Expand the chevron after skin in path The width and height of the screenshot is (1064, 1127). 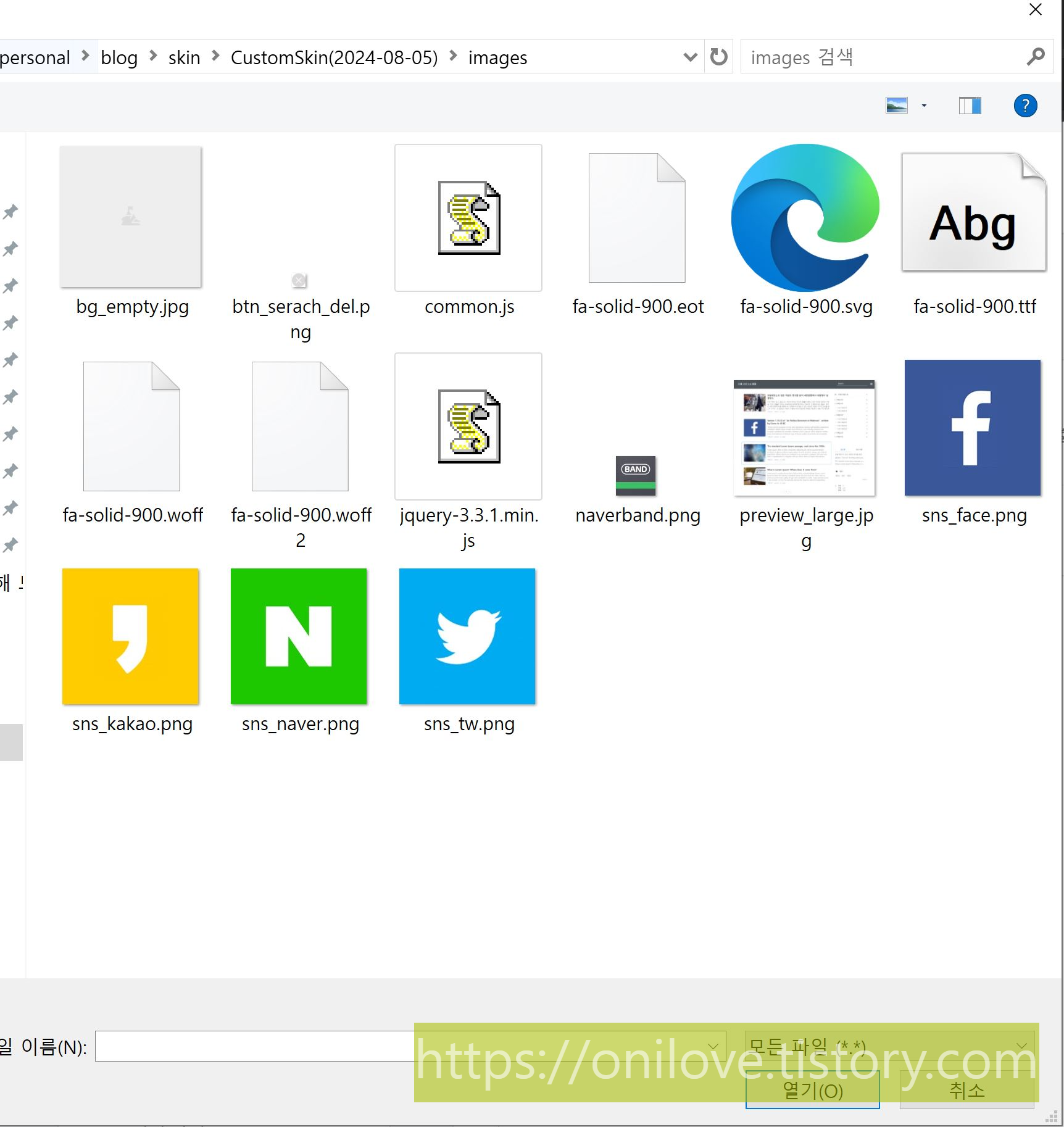[x=215, y=56]
